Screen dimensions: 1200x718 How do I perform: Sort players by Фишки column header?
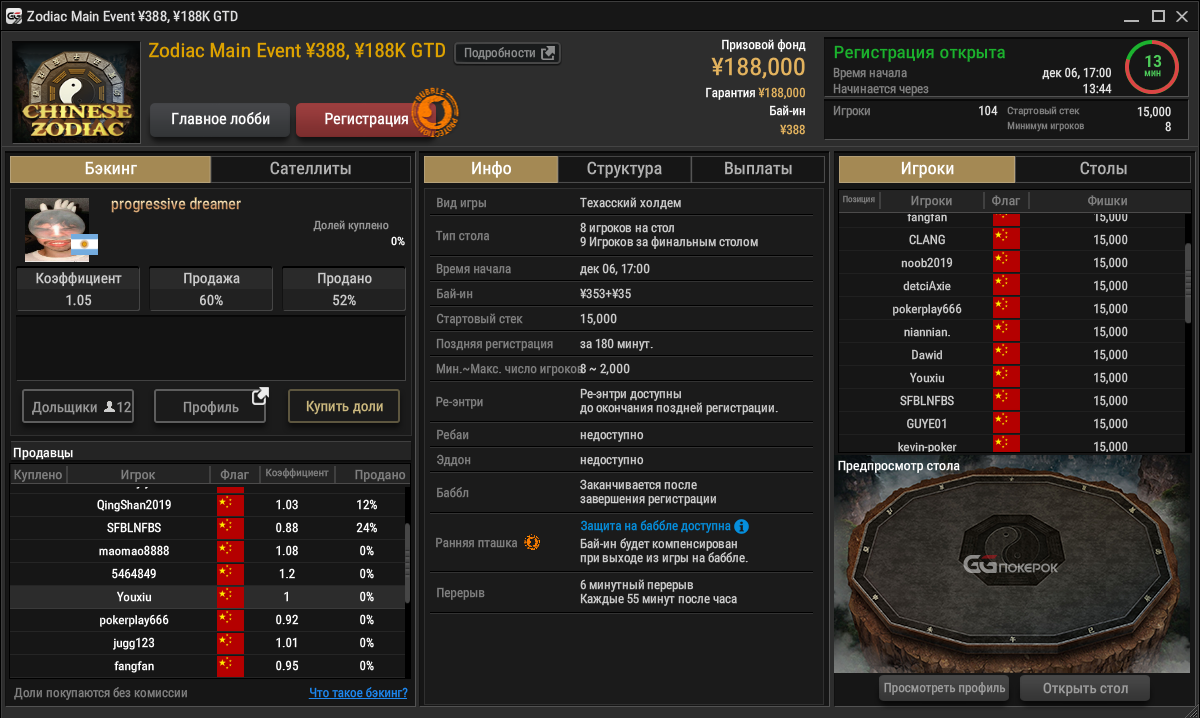pyautogui.click(x=1107, y=200)
